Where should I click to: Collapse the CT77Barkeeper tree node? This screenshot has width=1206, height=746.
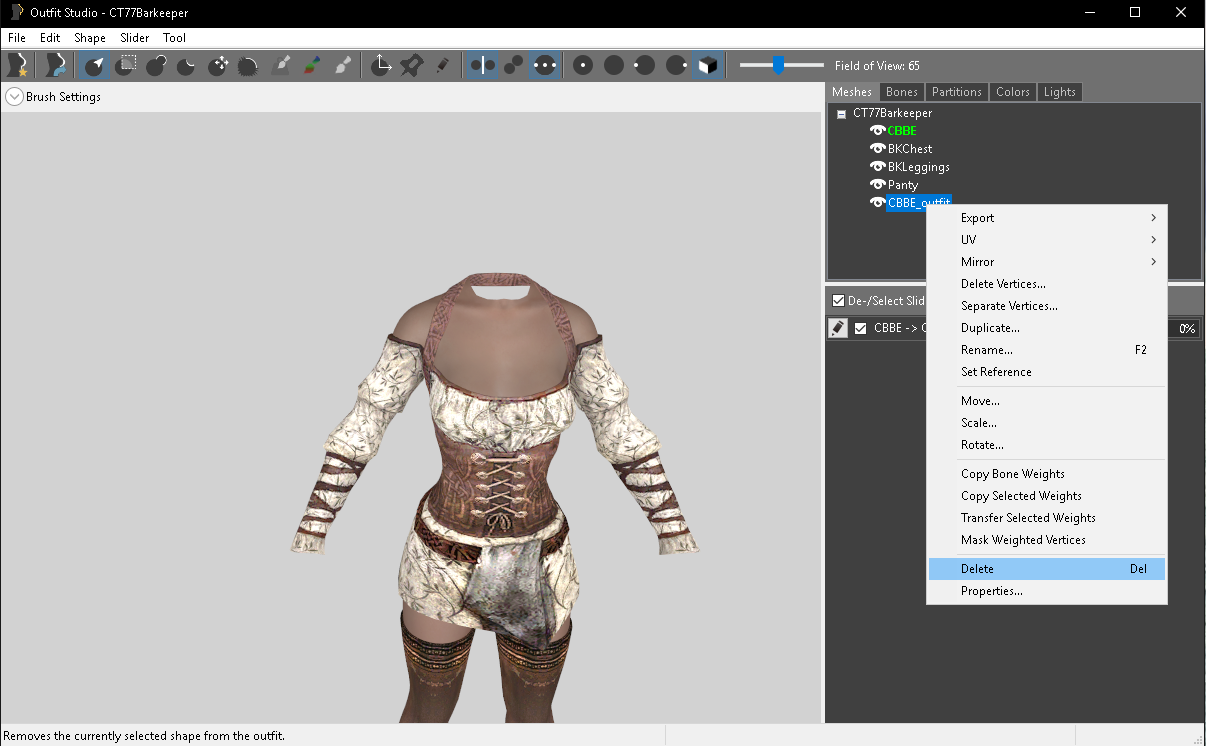[842, 114]
